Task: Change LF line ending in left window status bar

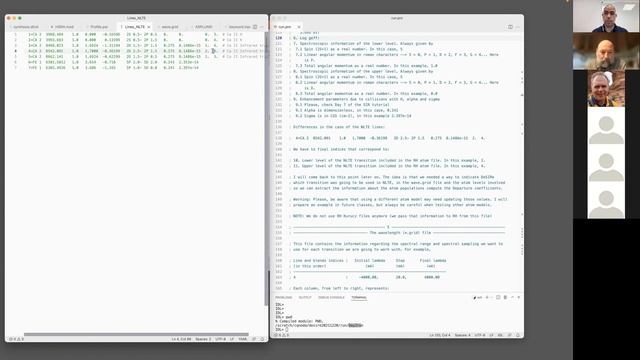Action: click(x=232, y=339)
